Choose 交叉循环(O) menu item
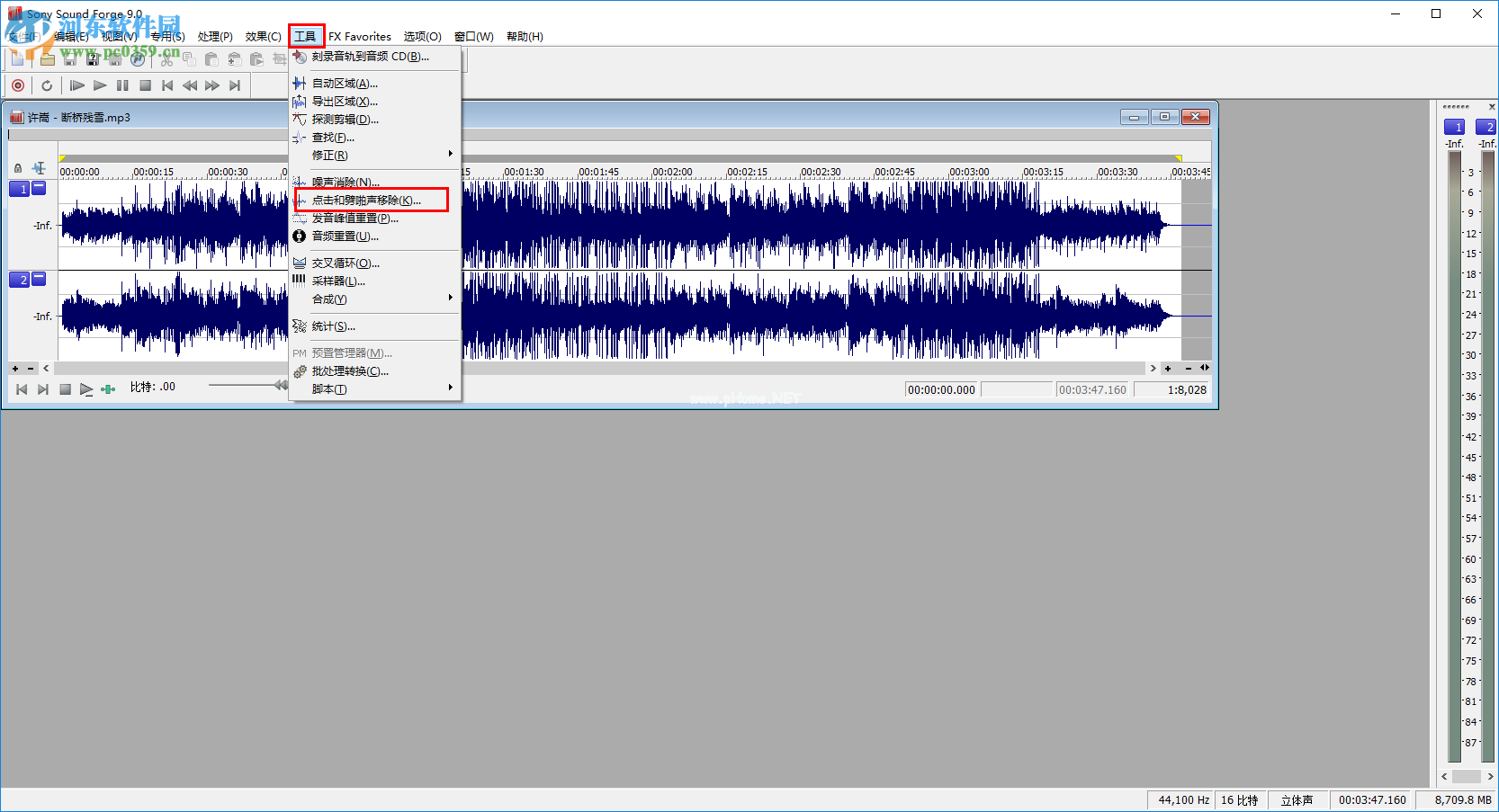 tap(375, 263)
